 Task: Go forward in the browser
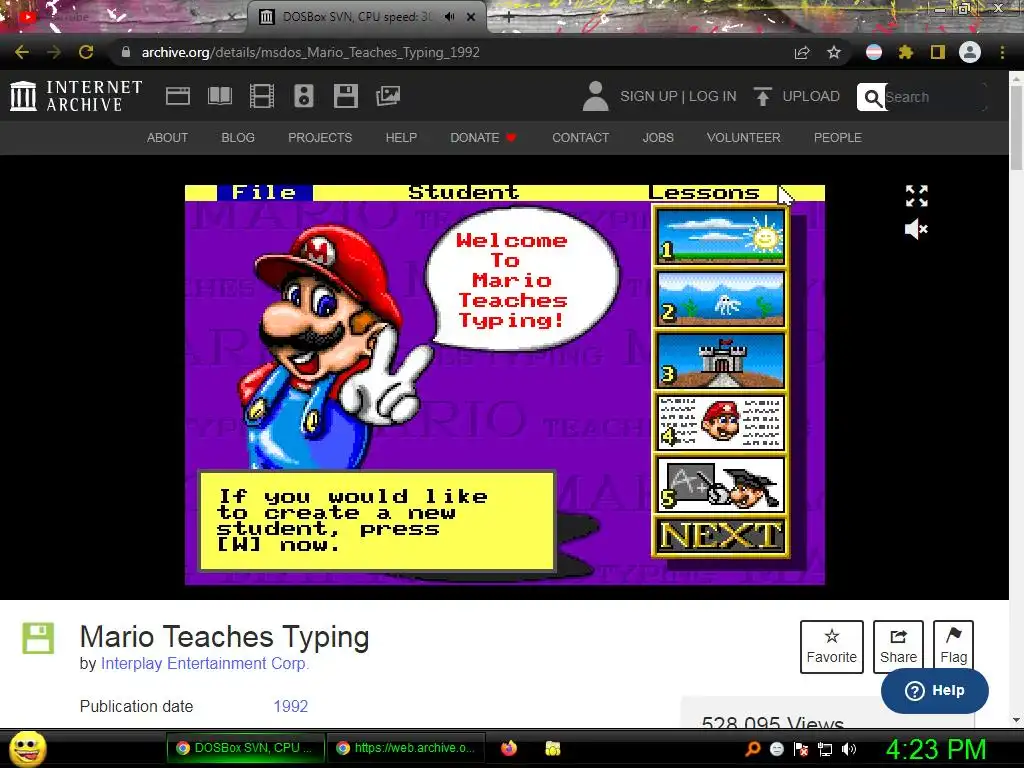54,52
